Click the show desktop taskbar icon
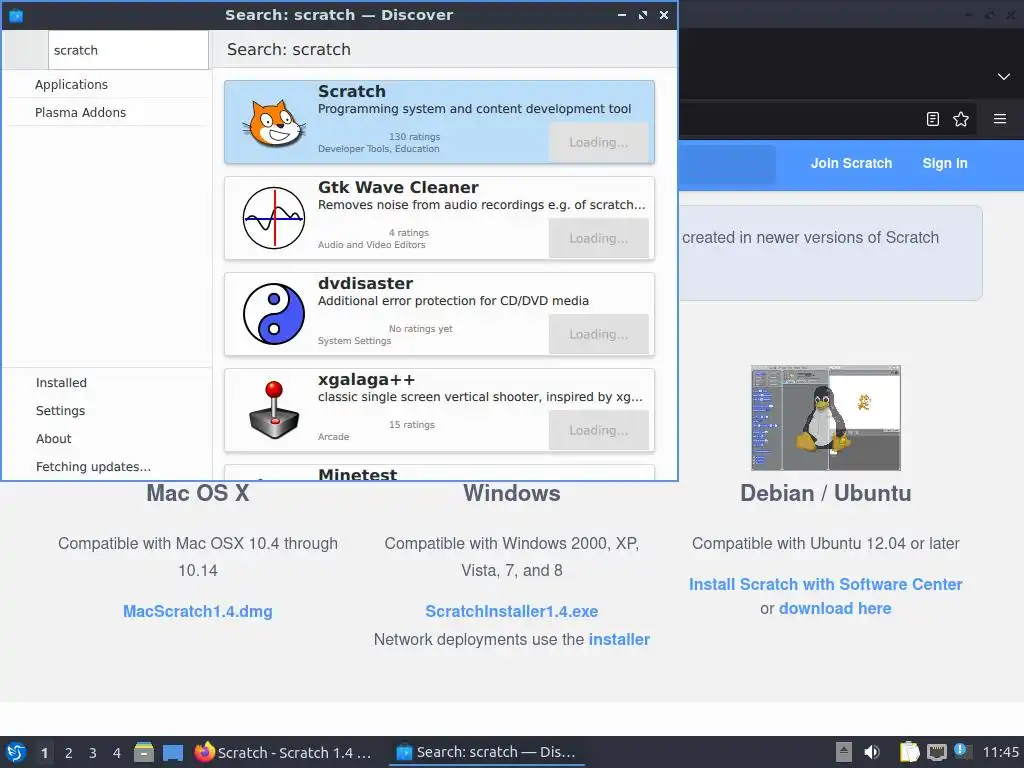 tap(172, 752)
